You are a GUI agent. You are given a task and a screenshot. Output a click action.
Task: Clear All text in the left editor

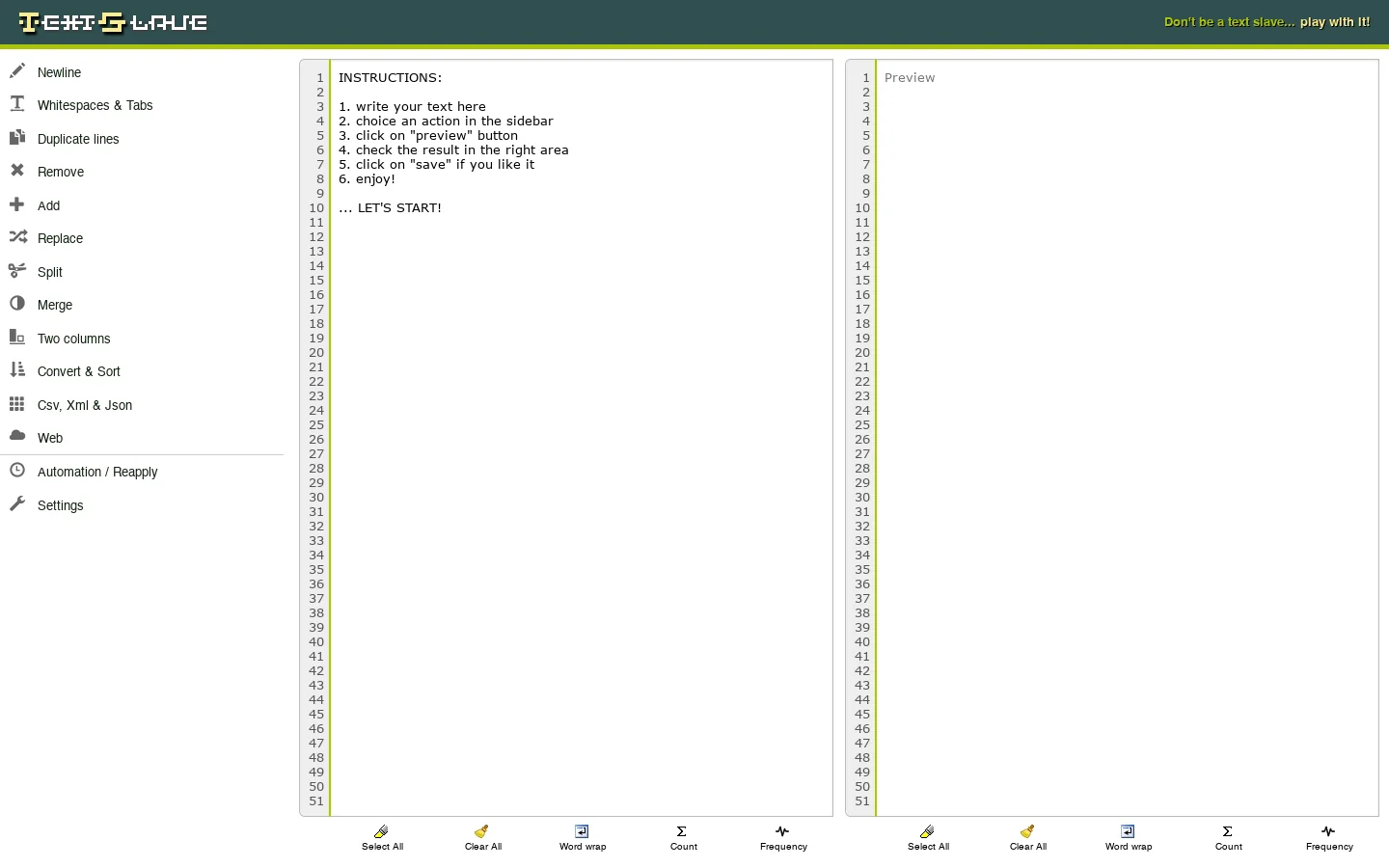(x=482, y=837)
